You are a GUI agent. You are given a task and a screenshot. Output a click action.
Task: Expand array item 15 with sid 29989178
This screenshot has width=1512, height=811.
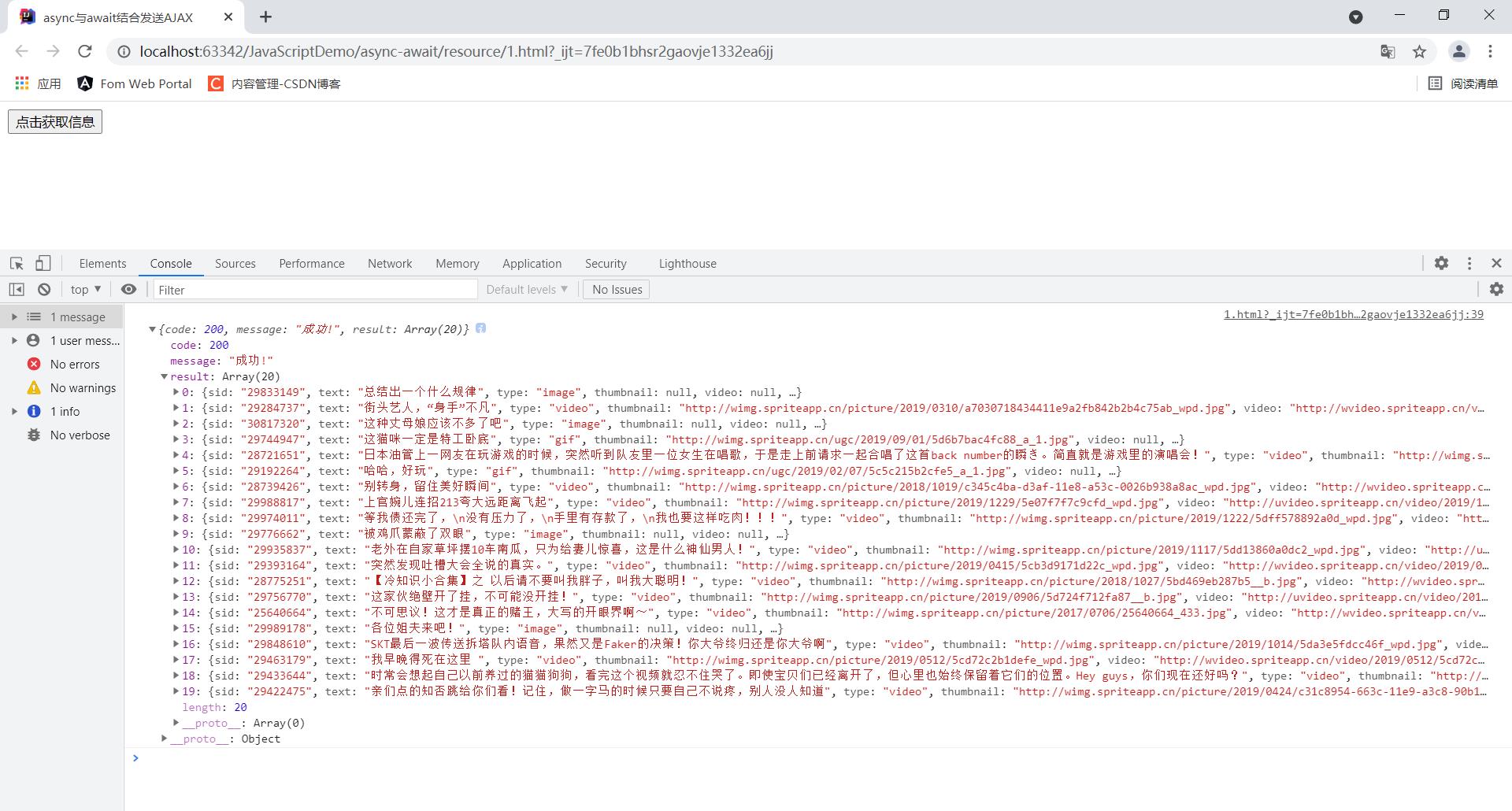click(176, 628)
